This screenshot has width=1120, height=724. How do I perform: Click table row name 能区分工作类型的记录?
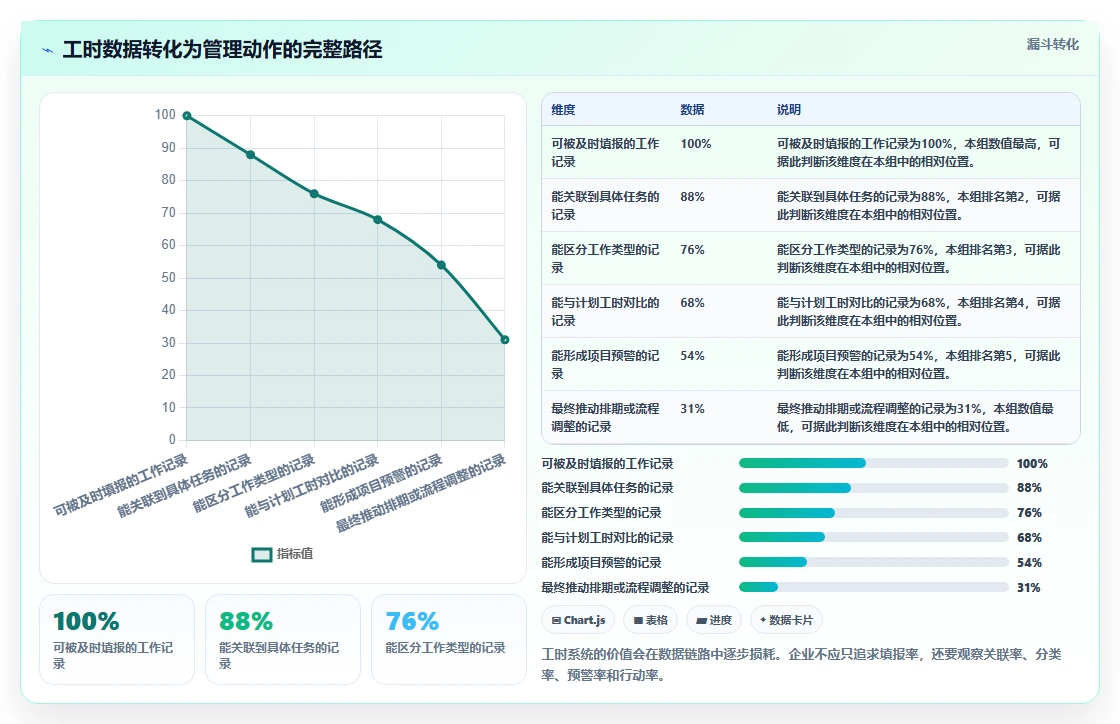605,258
